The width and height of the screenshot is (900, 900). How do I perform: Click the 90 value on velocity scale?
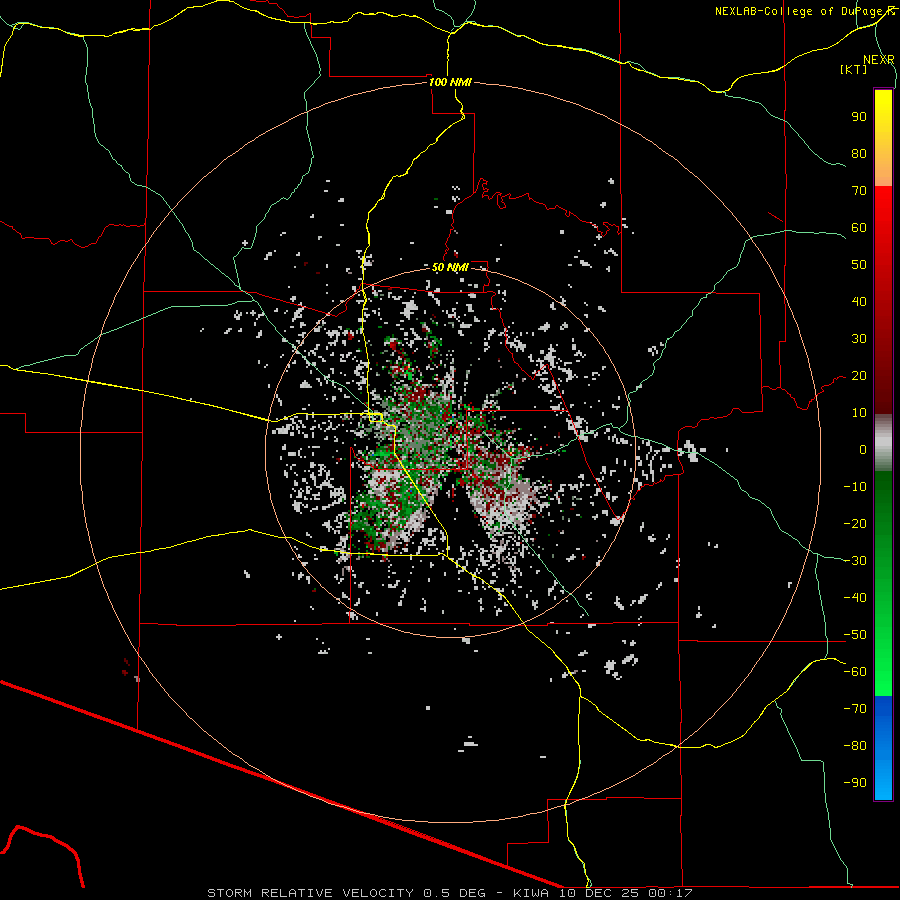859,117
